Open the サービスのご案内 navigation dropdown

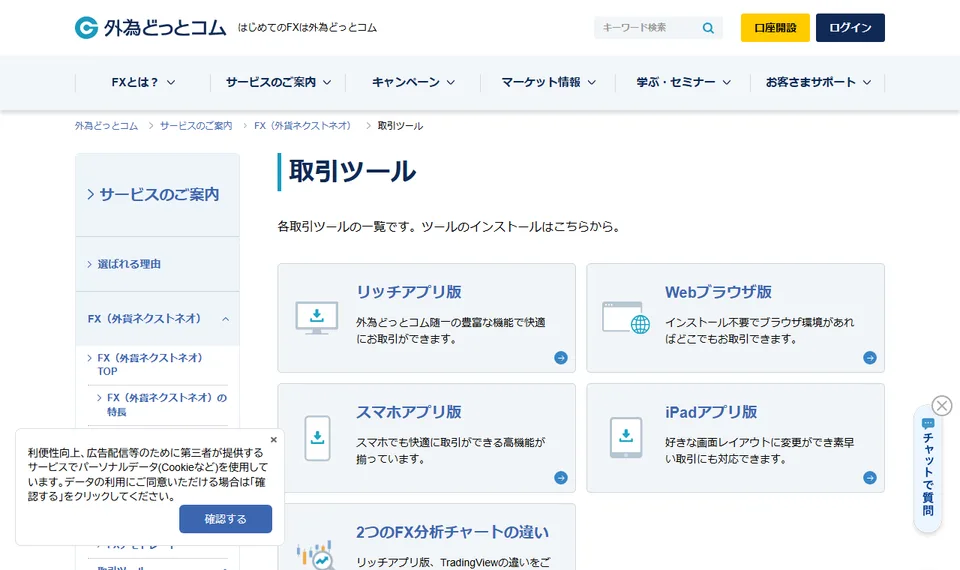tap(278, 82)
